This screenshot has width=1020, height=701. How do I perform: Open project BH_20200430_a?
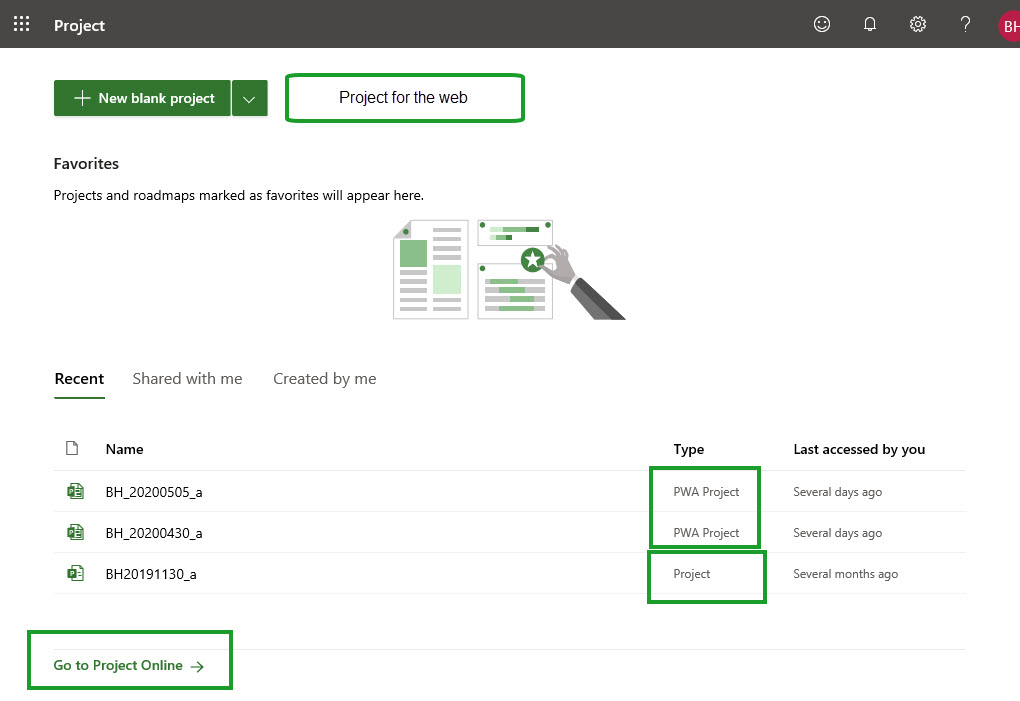[x=154, y=533]
